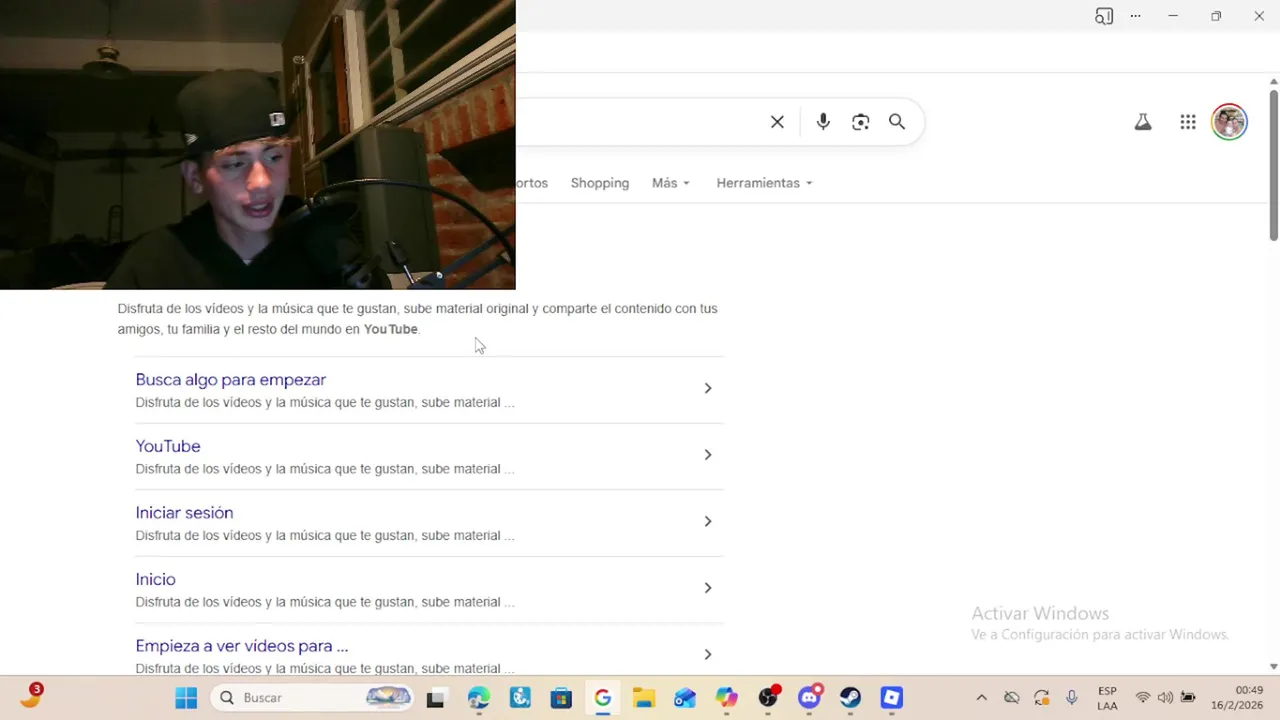Viewport: 1280px width, 720px height.
Task: Open the 'Busca algo para empezar' link
Action: click(x=231, y=380)
